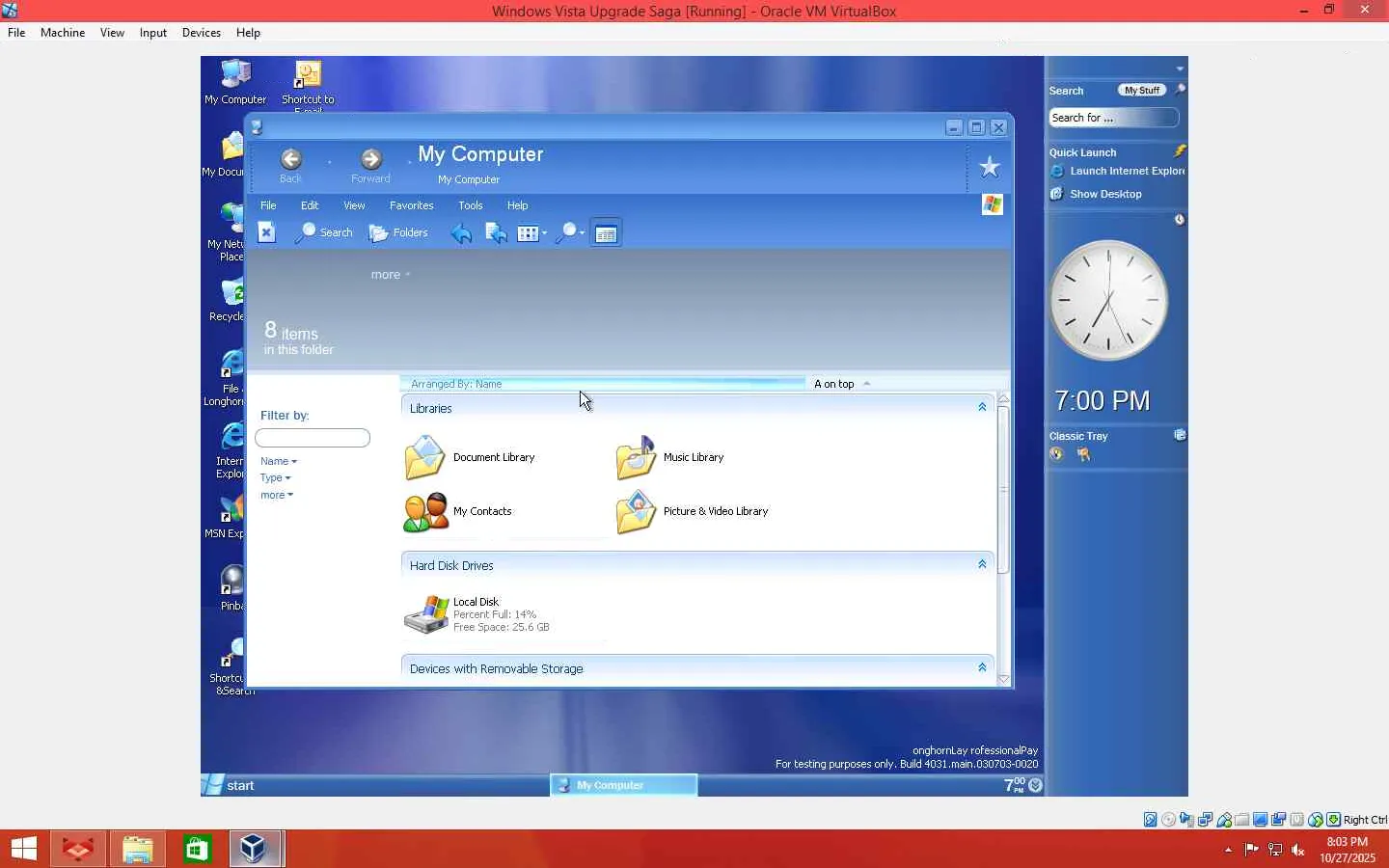
Task: Click the copy-to-folder toolbar icon
Action: (x=496, y=233)
